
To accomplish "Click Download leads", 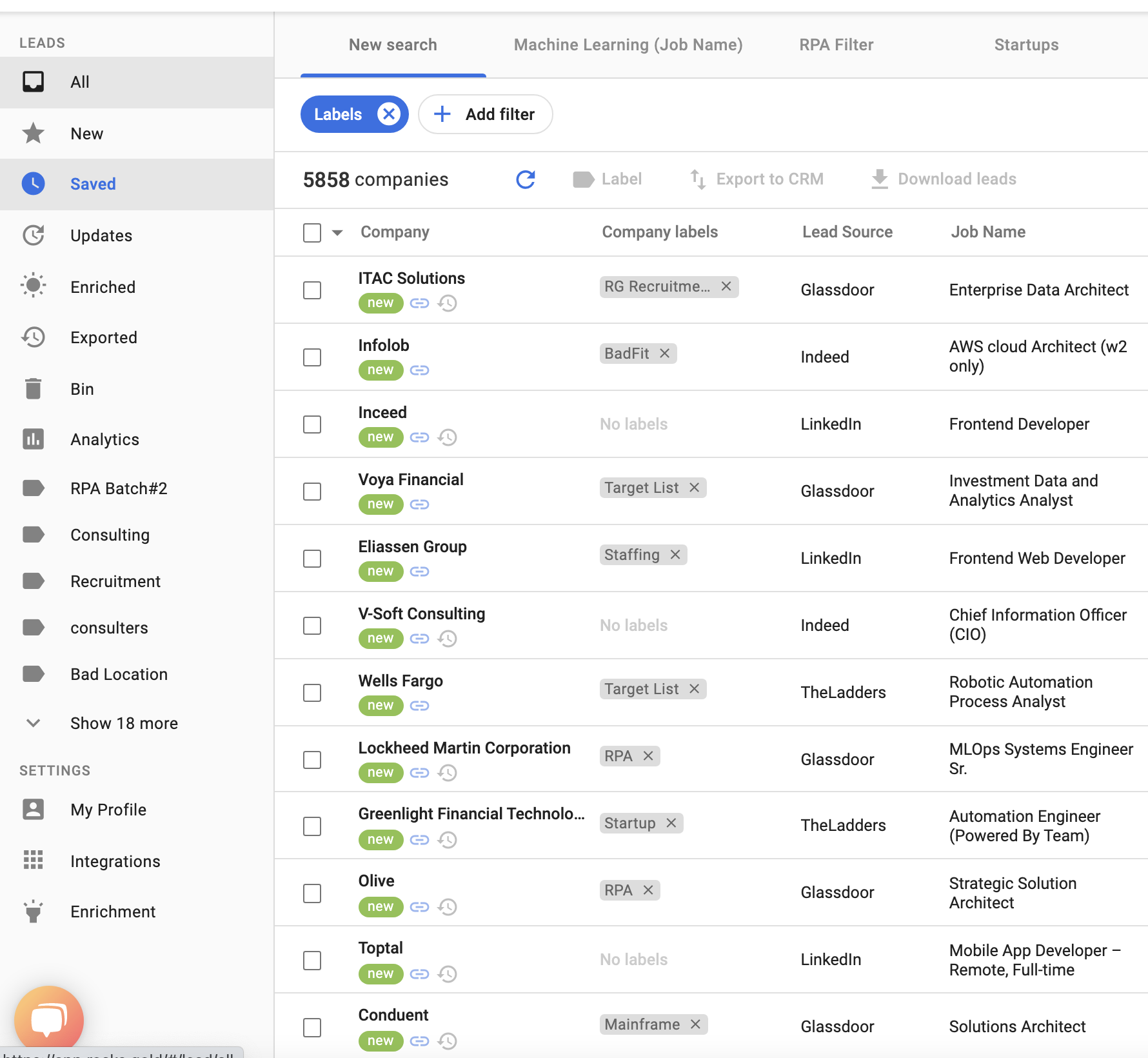I will tap(944, 179).
